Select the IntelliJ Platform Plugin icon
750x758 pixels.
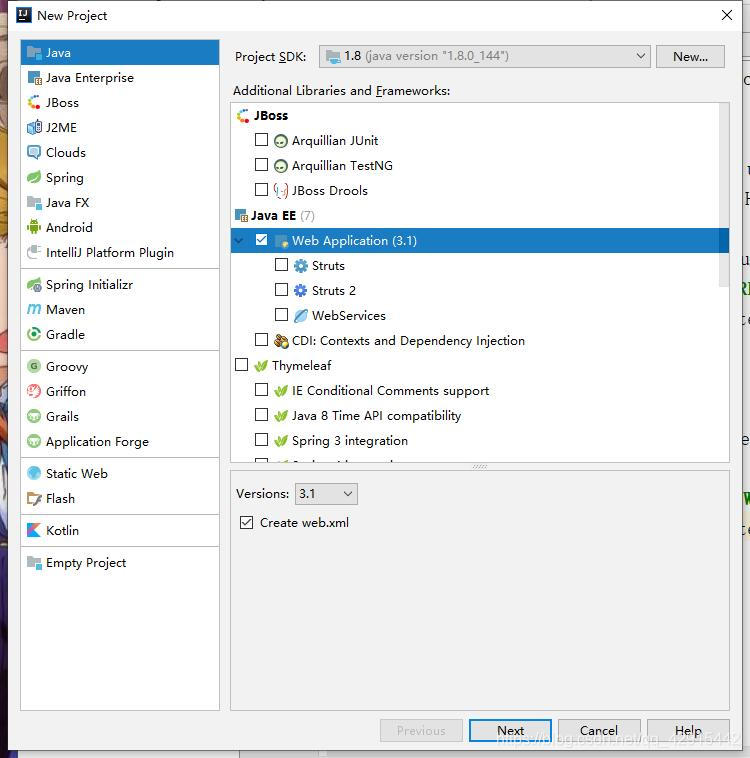pyautogui.click(x=34, y=252)
